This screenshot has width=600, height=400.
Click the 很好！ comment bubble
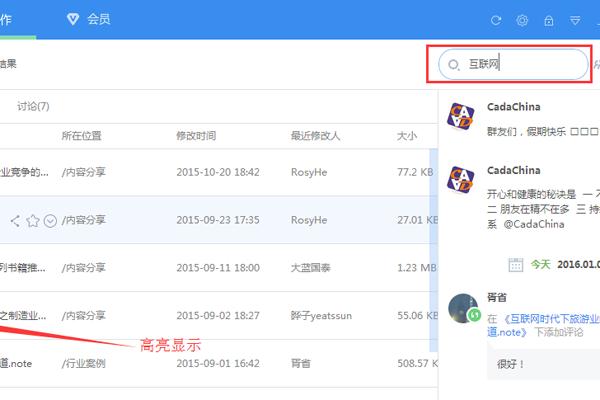tap(543, 364)
